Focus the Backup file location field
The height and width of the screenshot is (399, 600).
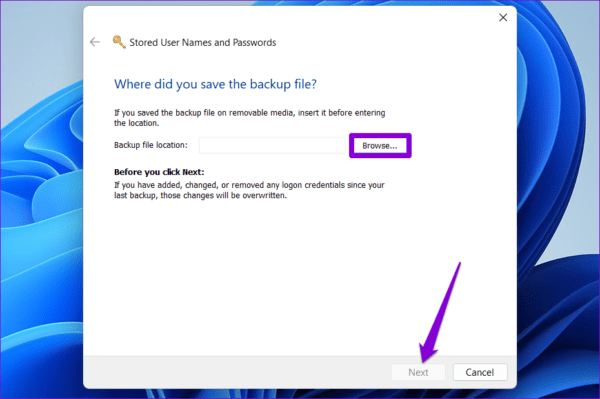(272, 145)
